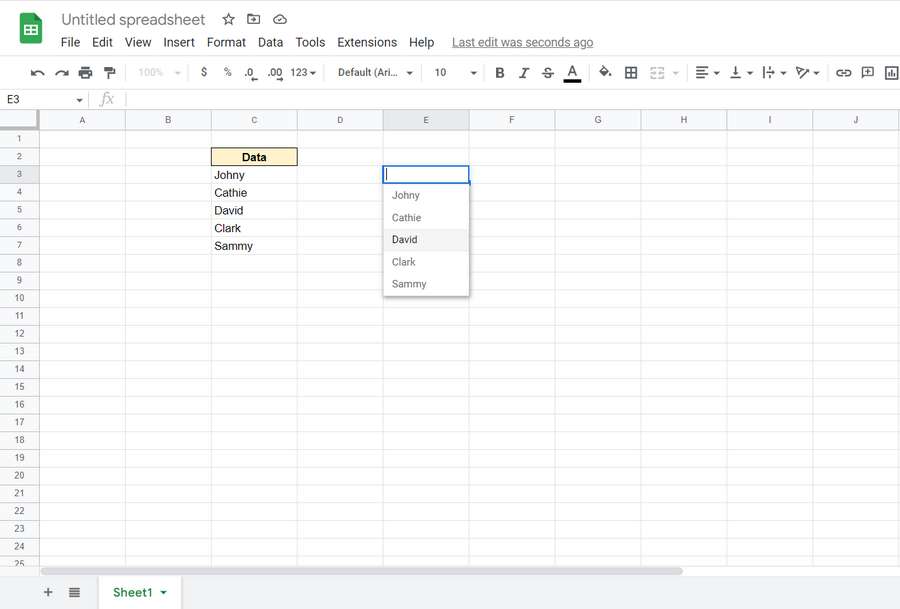Choose Johny from the dropdown list
The height and width of the screenshot is (609, 900).
point(426,195)
